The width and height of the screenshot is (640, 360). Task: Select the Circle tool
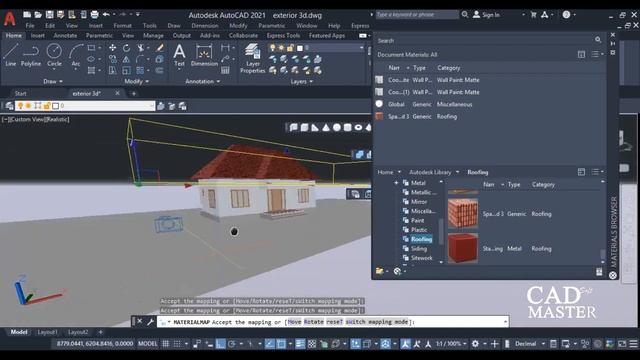pos(54,55)
